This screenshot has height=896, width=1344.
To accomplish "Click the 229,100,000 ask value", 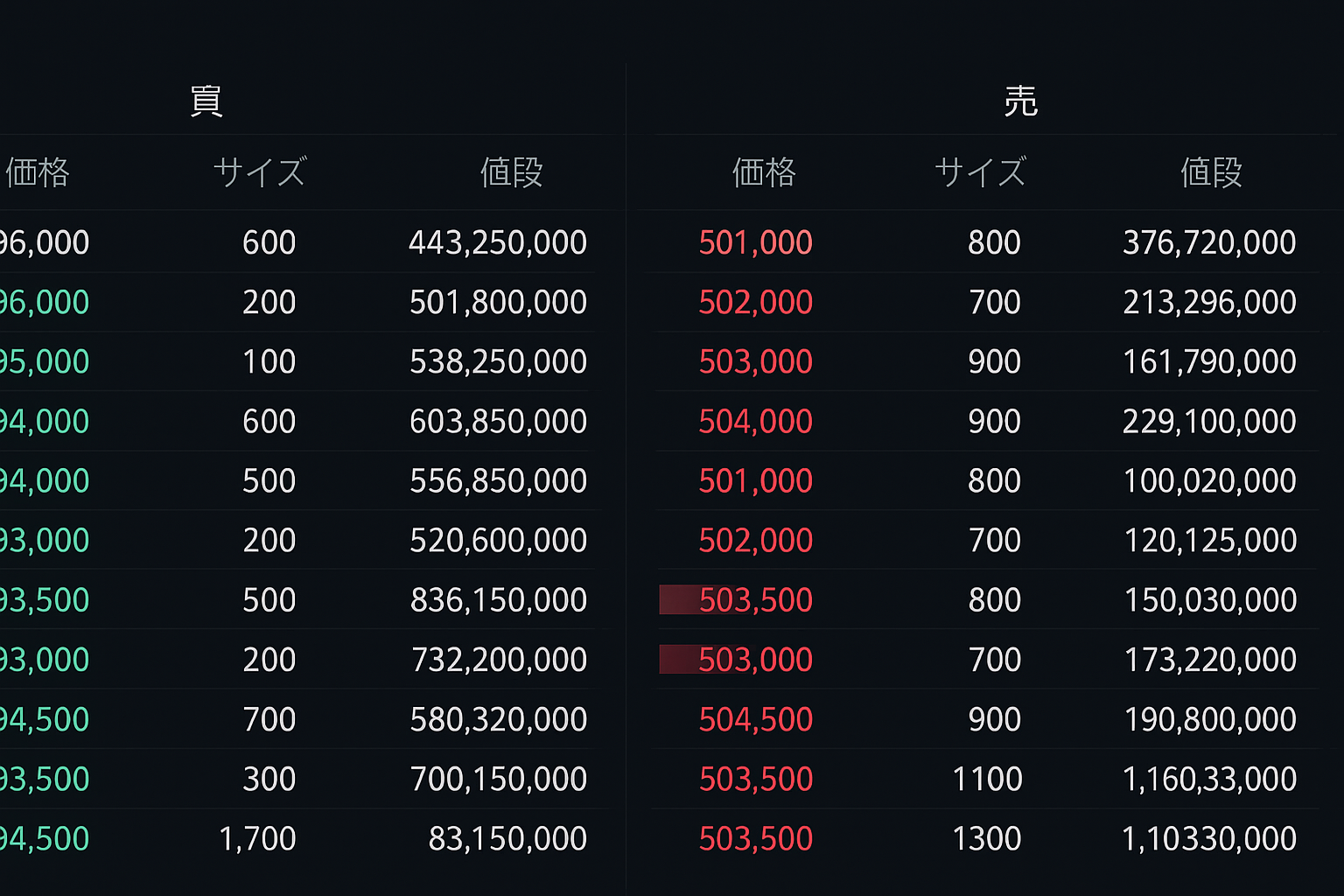I will pos(1209,422).
